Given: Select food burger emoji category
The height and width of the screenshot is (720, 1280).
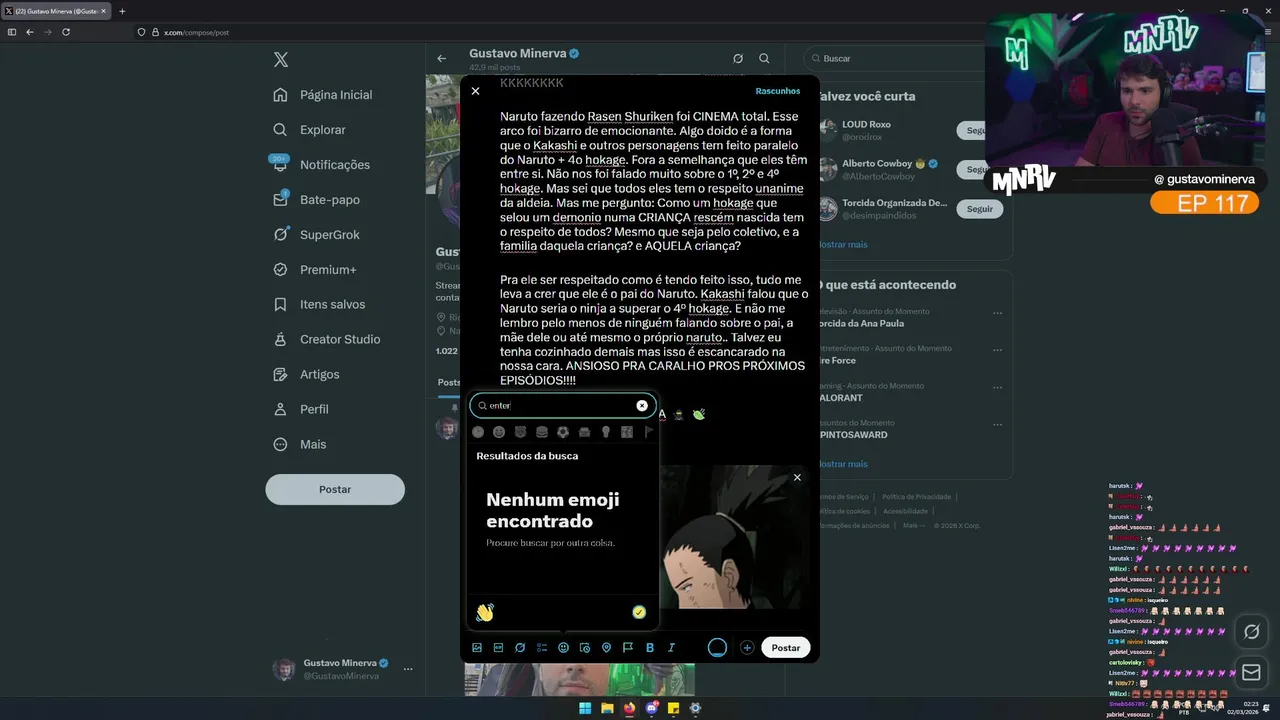Looking at the screenshot, I should 542,432.
